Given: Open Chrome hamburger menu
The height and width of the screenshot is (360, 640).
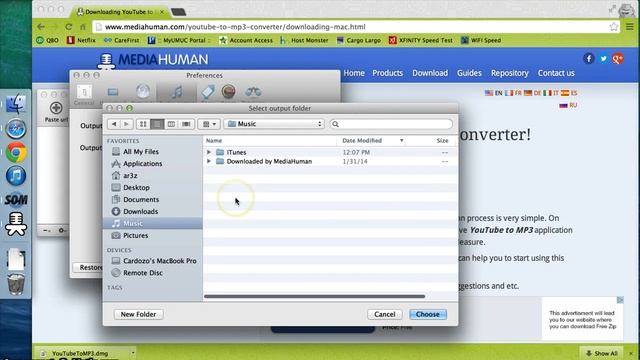Looking at the screenshot, I should (630, 27).
